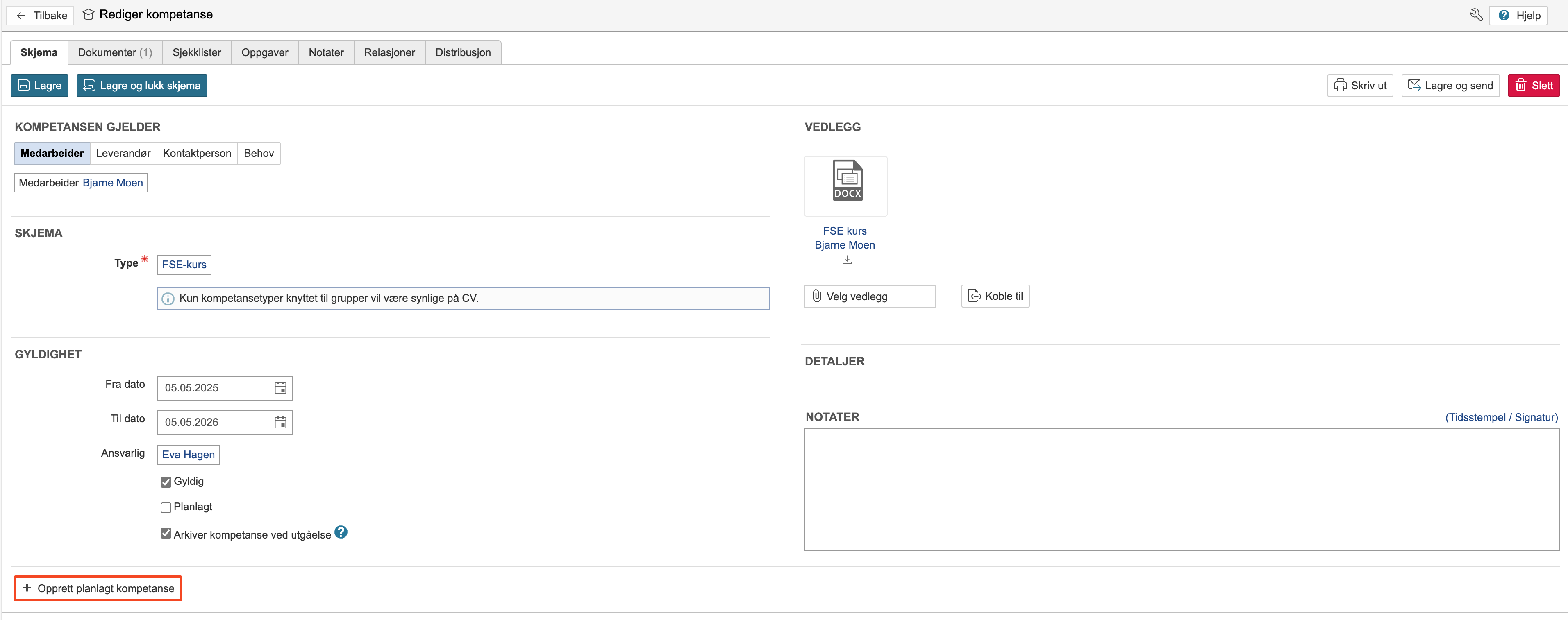Image resolution: width=1568 pixels, height=620 pixels.
Task: Toggle the Gyldig checkbox
Action: point(166,482)
